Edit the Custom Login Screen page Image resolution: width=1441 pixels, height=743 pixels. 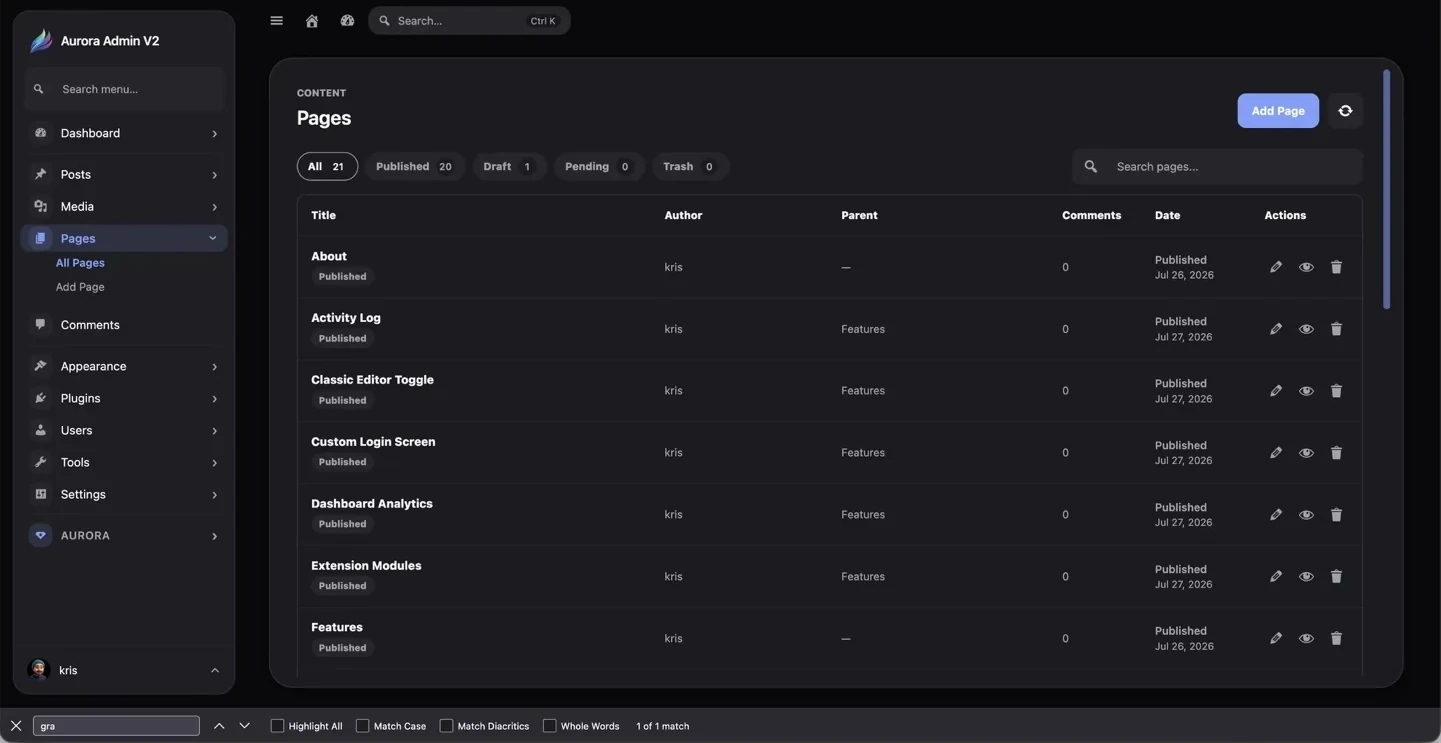(x=1275, y=453)
